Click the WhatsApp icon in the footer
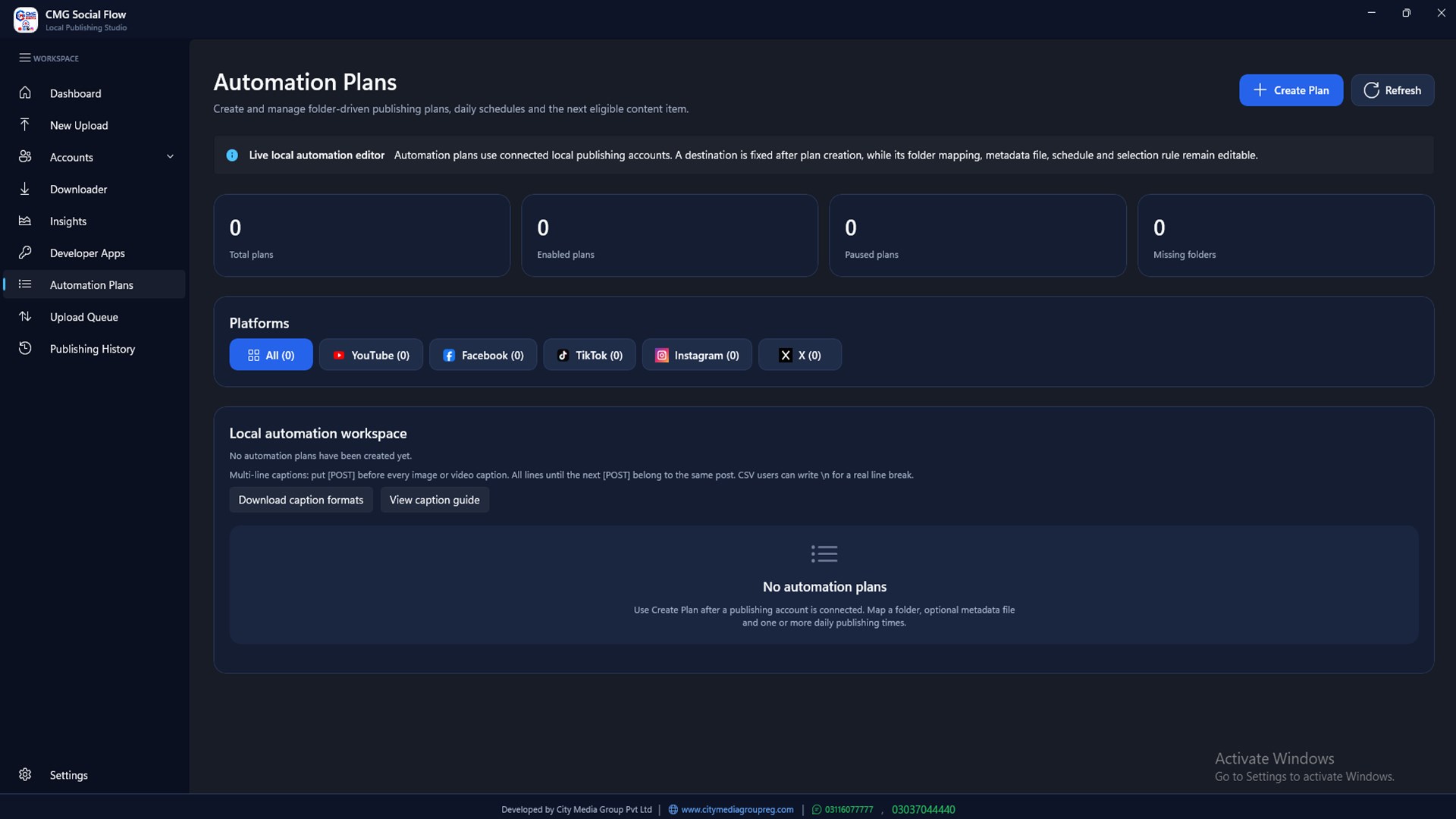This screenshot has height=819, width=1456. (x=817, y=809)
